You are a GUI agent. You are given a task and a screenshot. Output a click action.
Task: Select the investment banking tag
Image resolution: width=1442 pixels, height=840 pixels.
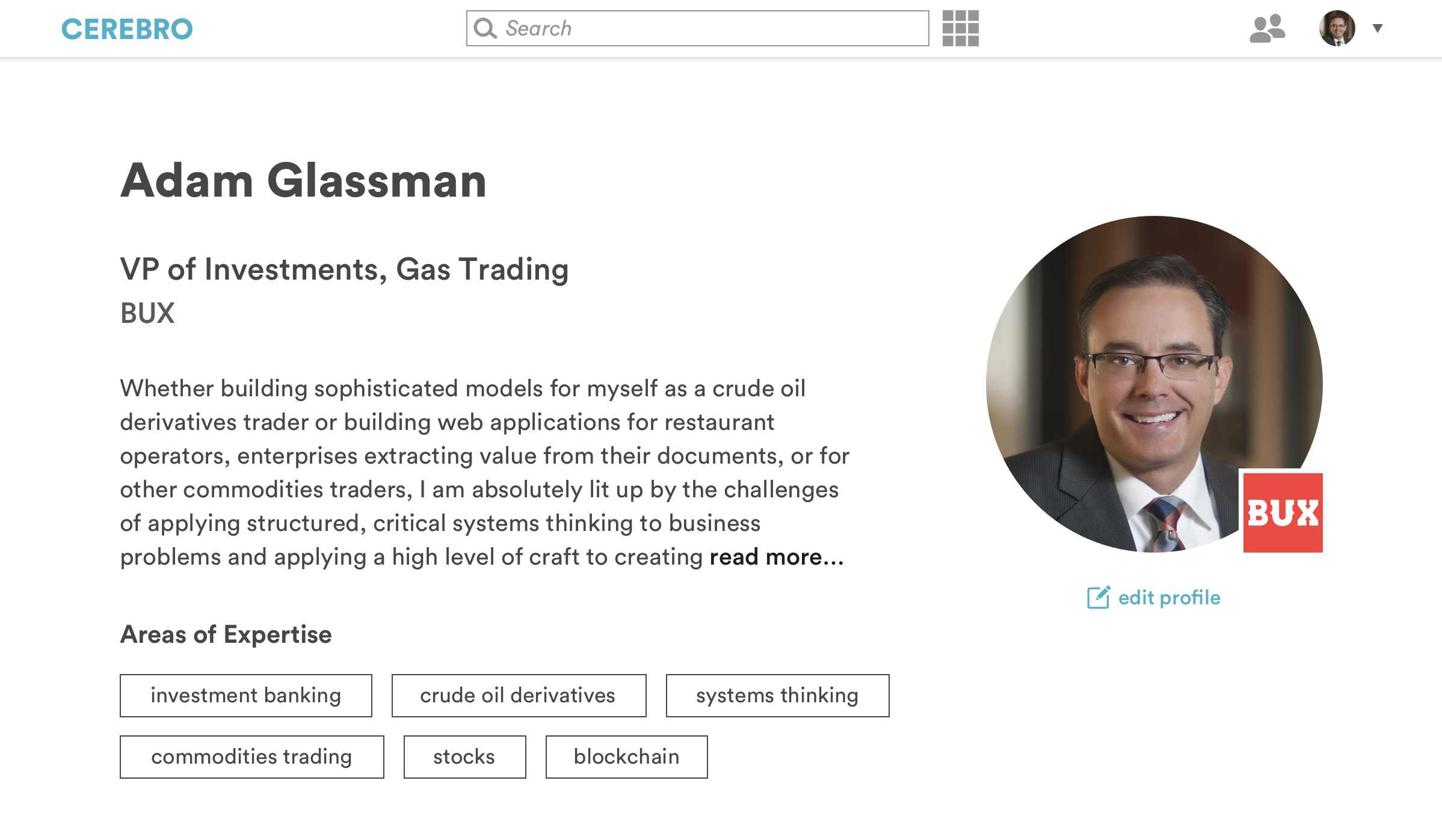point(245,695)
